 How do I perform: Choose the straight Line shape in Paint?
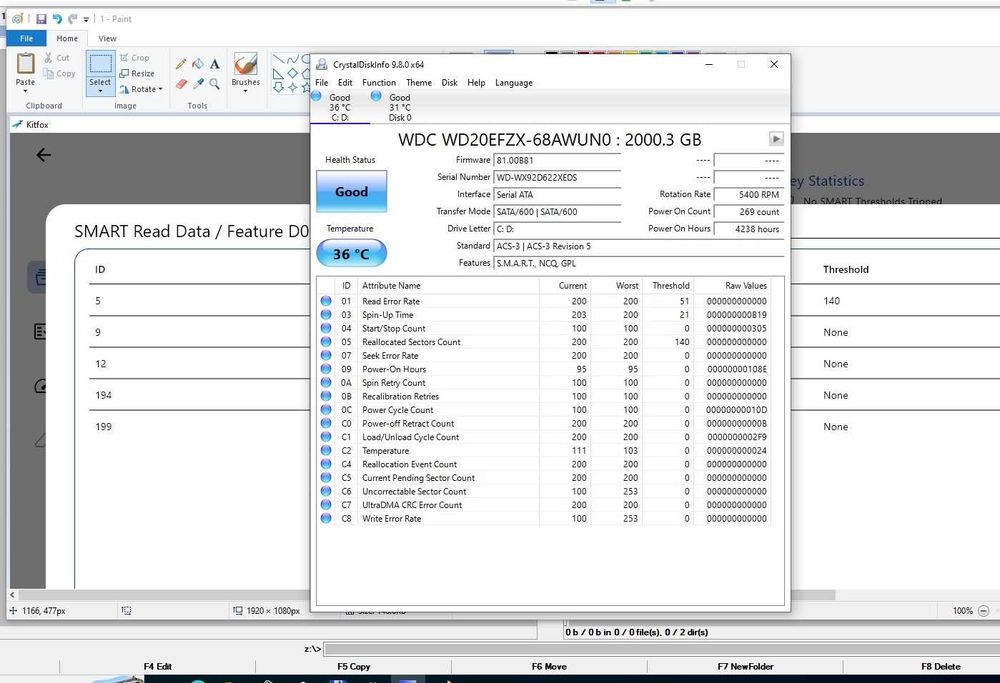(x=278, y=59)
